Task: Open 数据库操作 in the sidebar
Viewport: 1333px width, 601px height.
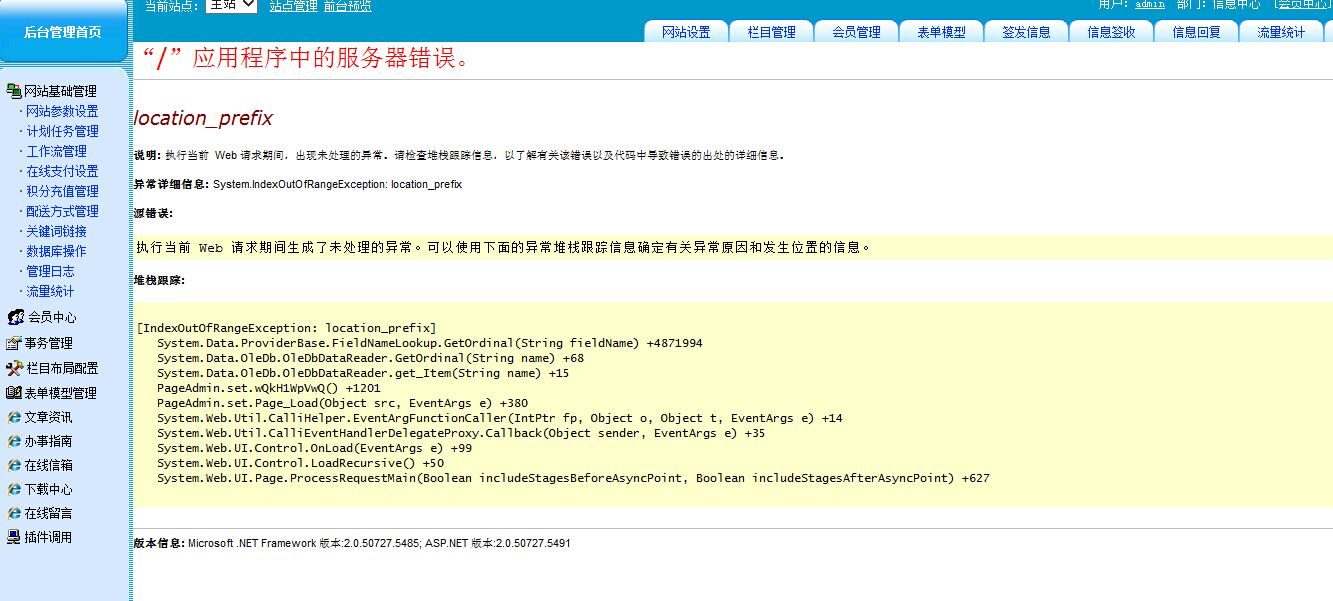Action: pos(56,251)
